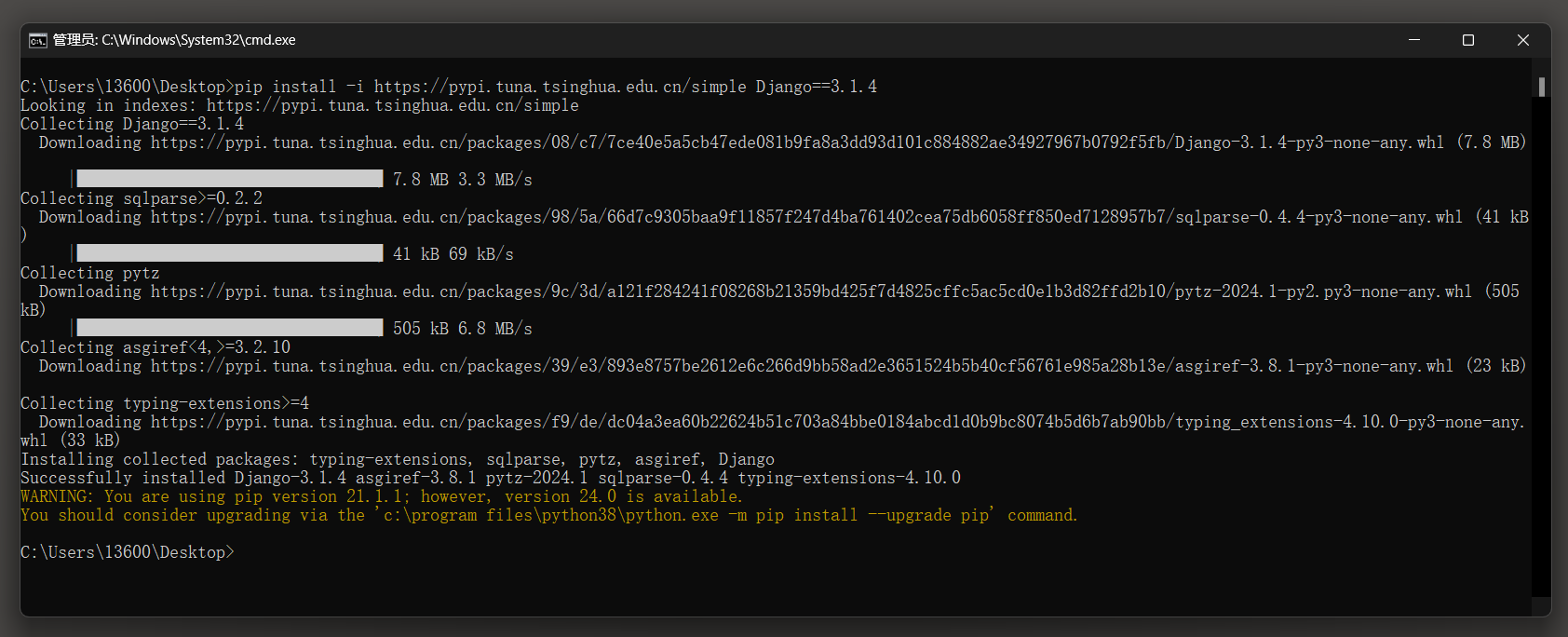Click the 'Collecting sqlparse>=0.2.2' line
This screenshot has width=1568, height=637.
point(142,198)
